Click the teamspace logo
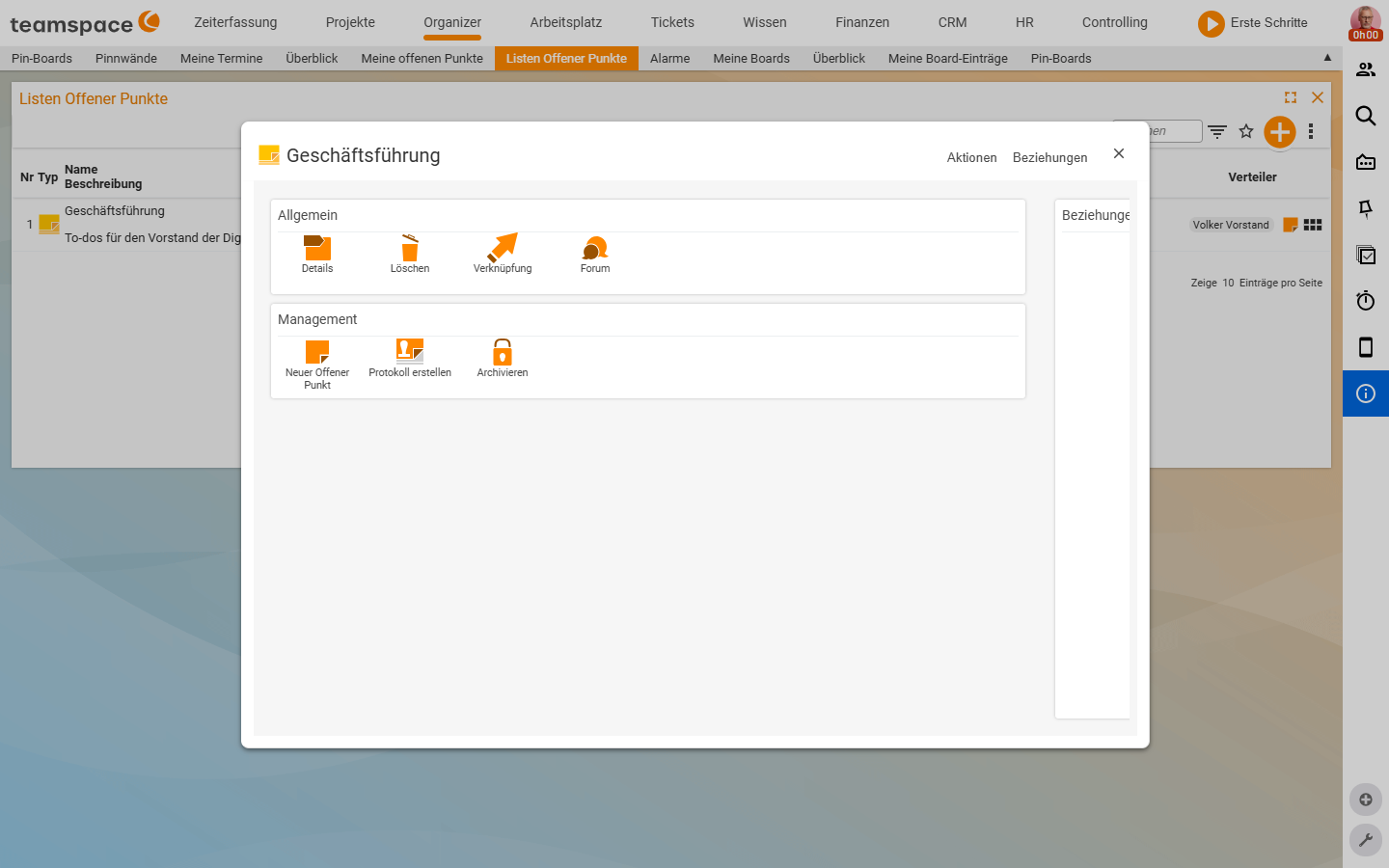The height and width of the screenshot is (868, 1389). 85,23
